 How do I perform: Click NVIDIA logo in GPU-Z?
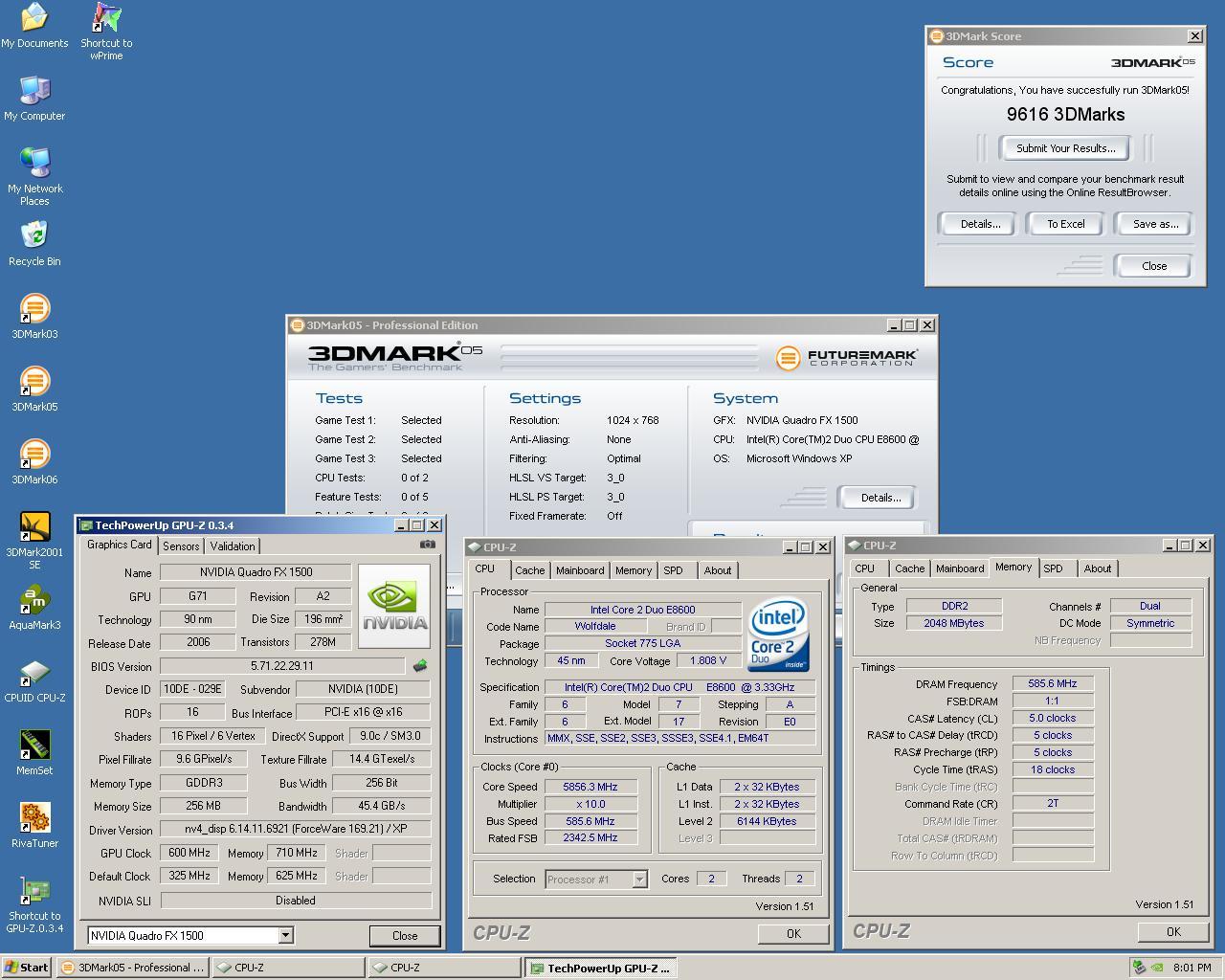coord(394,607)
